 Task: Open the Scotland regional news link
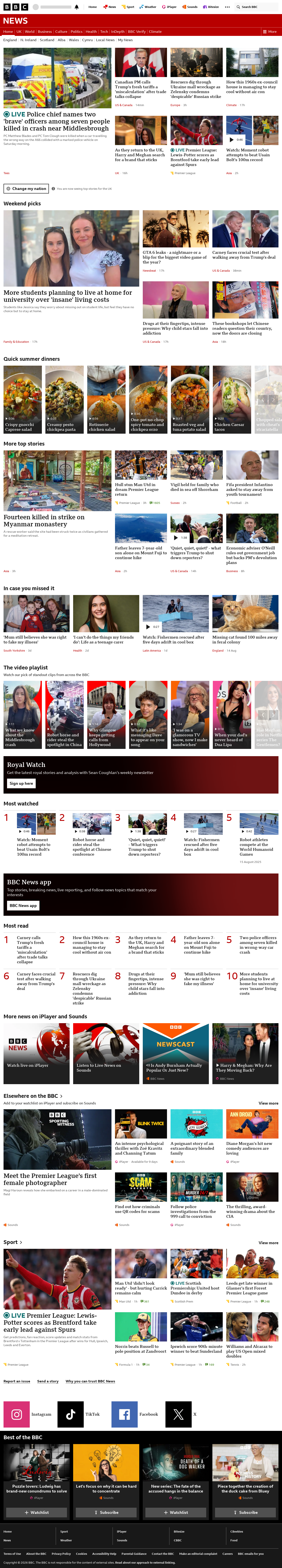click(x=47, y=40)
